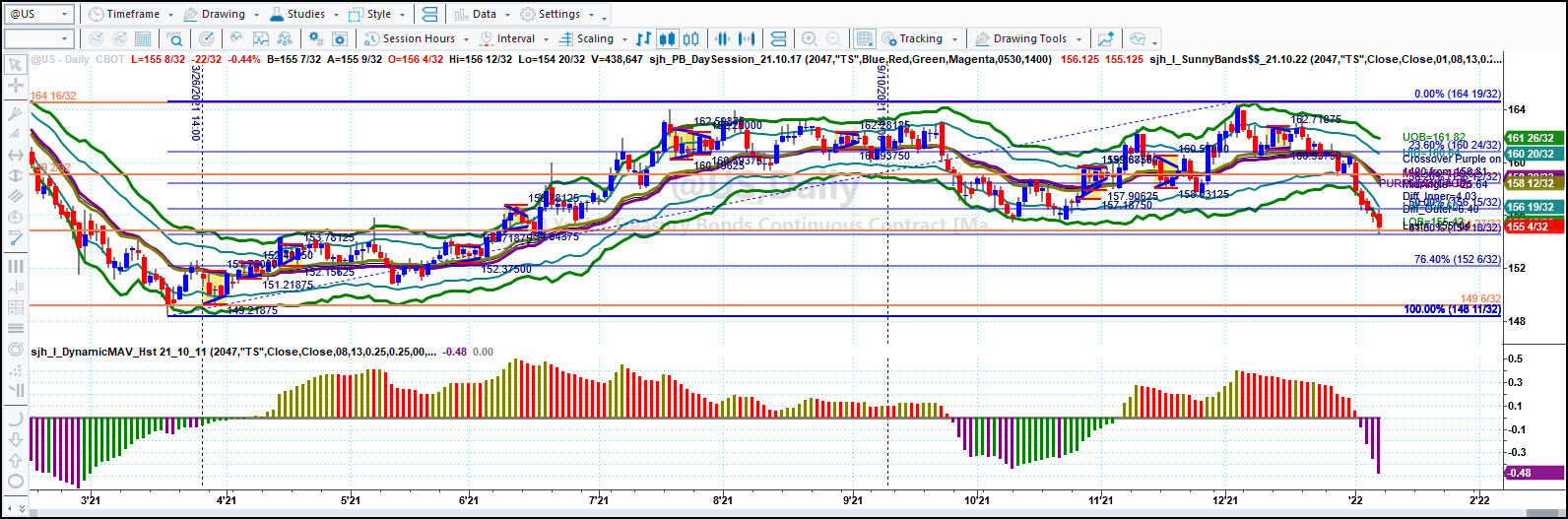Expand the @US symbol combo box
This screenshot has width=1568, height=519.
click(65, 14)
